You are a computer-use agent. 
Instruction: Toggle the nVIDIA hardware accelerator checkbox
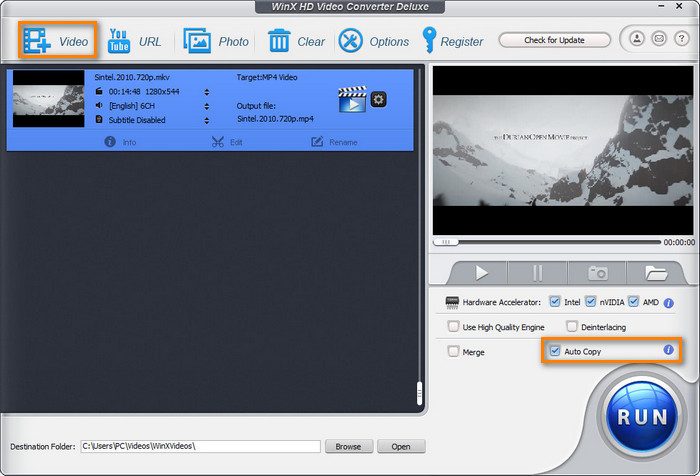click(590, 302)
